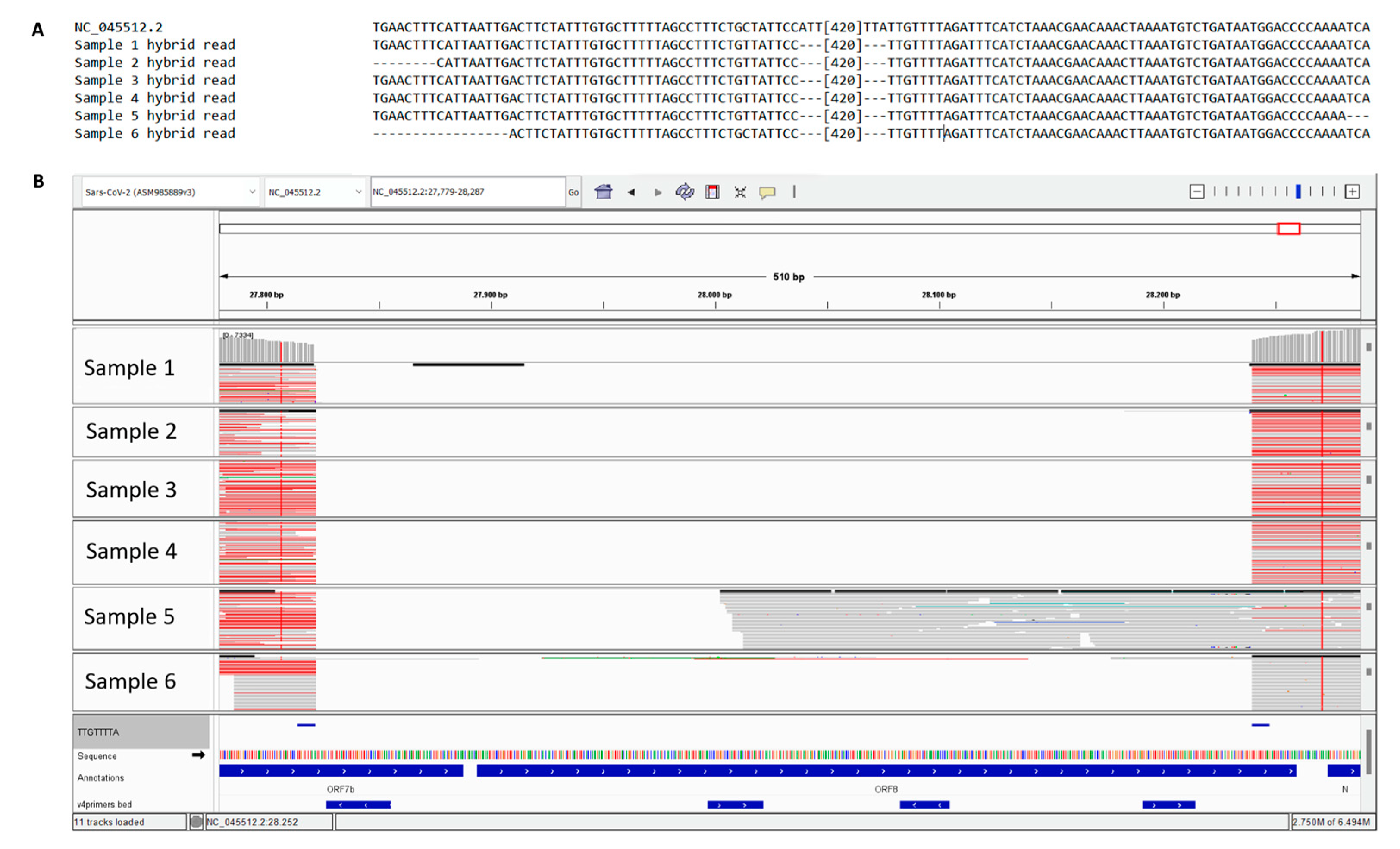Click the blue zoom level slider marker
1400x849 pixels.
pos(1298,192)
